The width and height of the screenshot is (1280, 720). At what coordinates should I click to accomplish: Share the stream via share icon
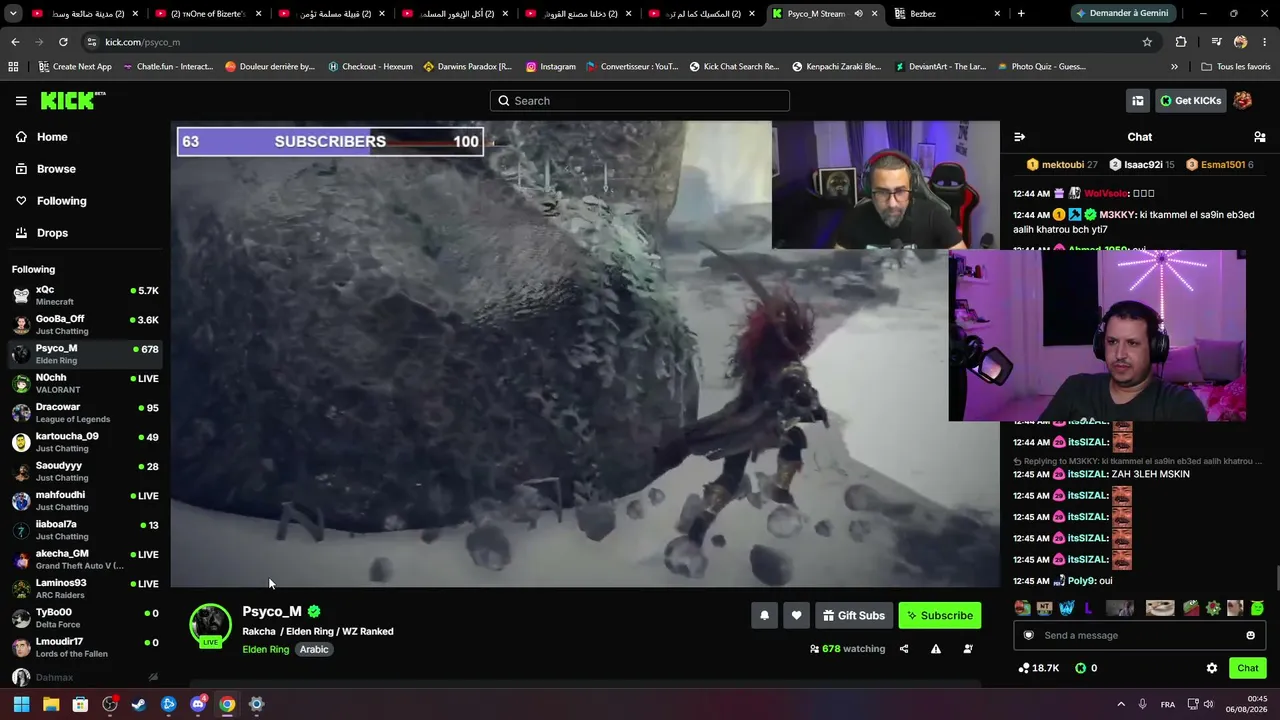pyautogui.click(x=904, y=649)
